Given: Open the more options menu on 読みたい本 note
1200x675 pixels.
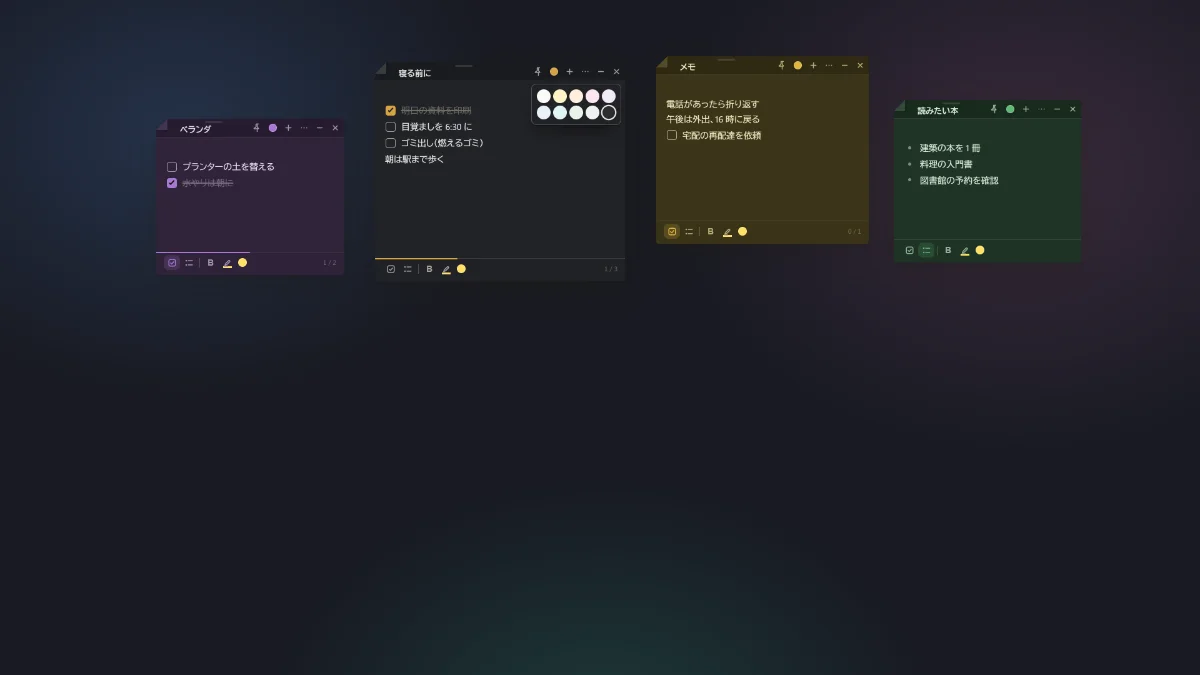Looking at the screenshot, I should pos(1041,109).
